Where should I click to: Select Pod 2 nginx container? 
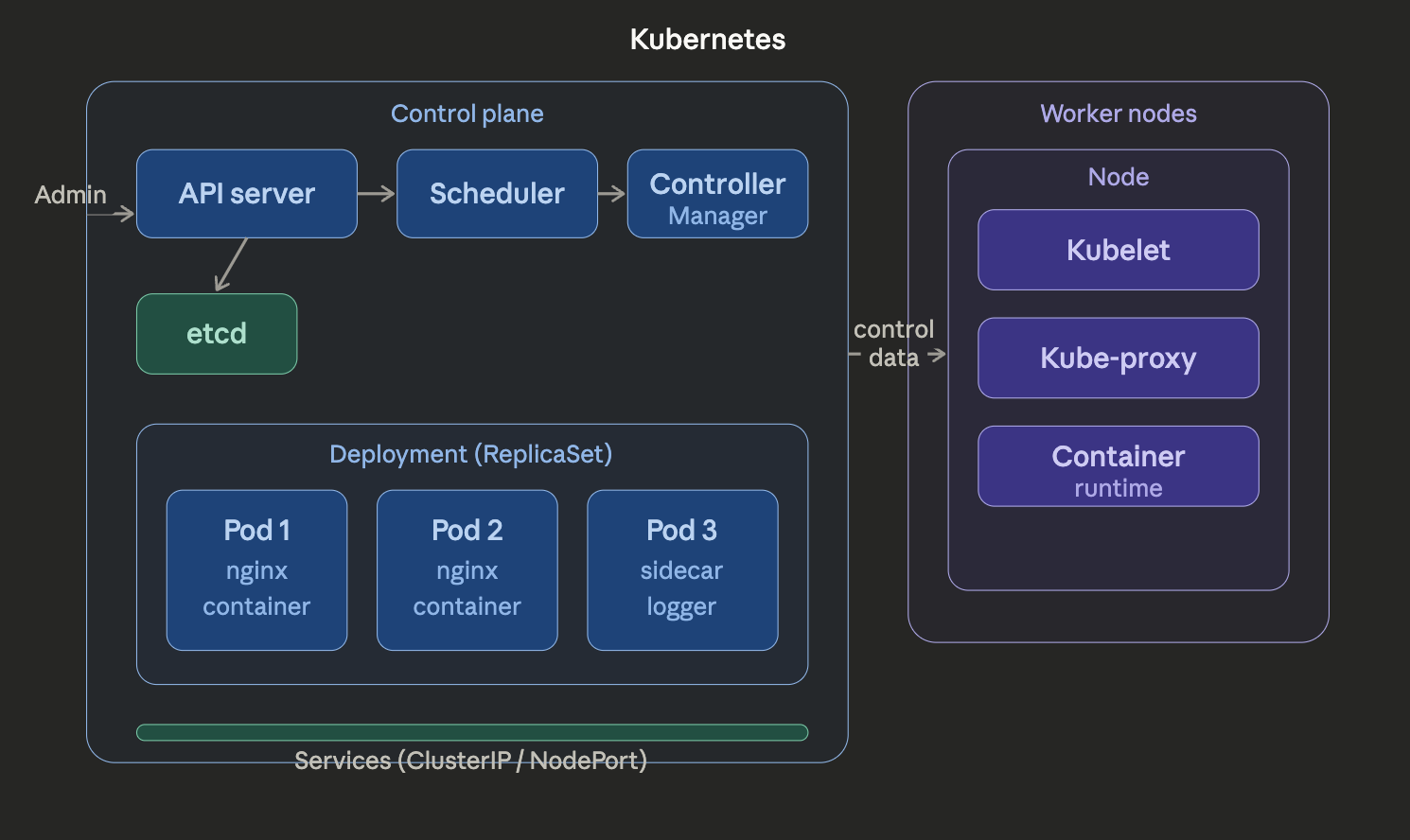[467, 569]
